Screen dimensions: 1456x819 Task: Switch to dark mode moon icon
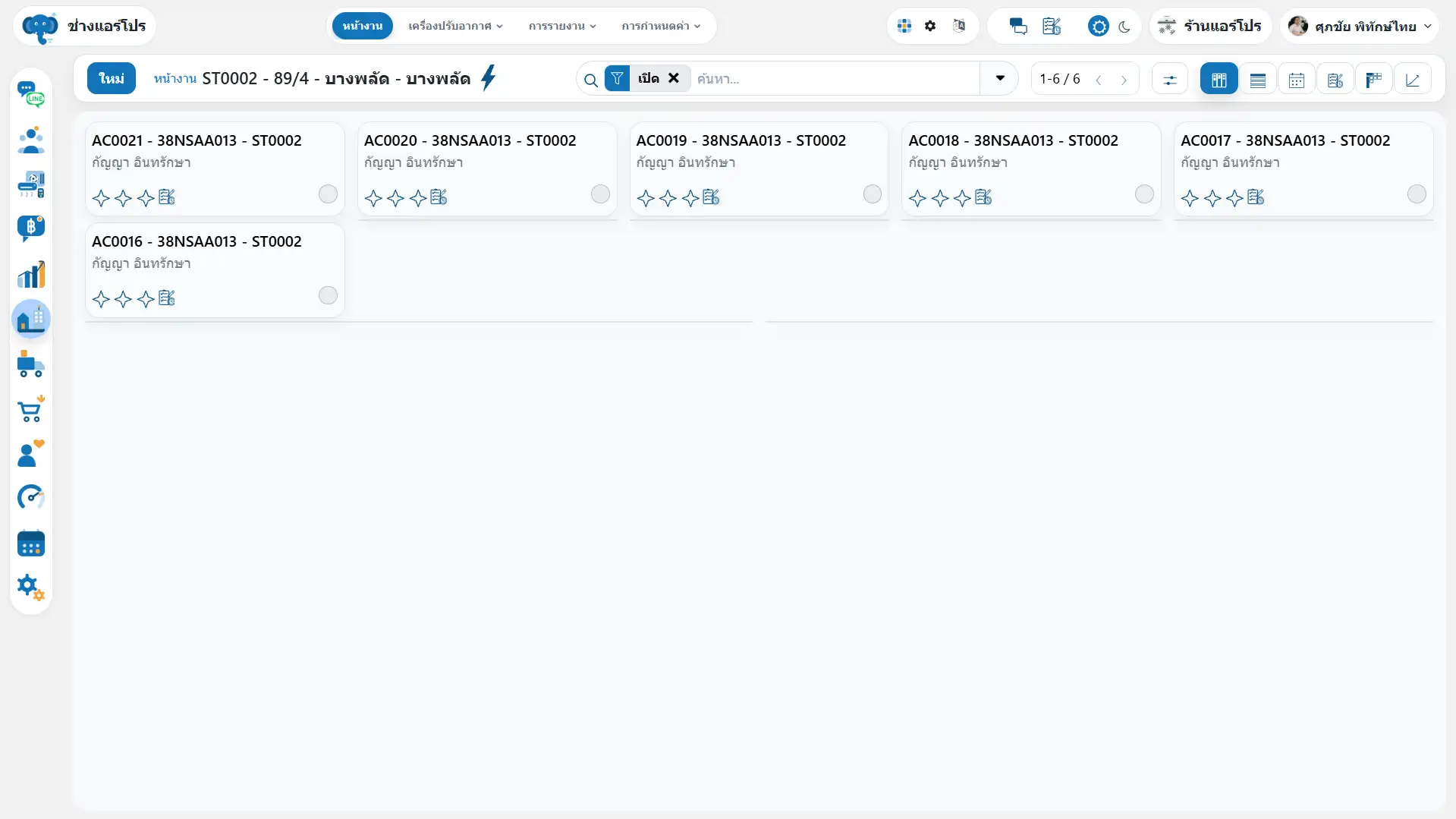(1124, 27)
